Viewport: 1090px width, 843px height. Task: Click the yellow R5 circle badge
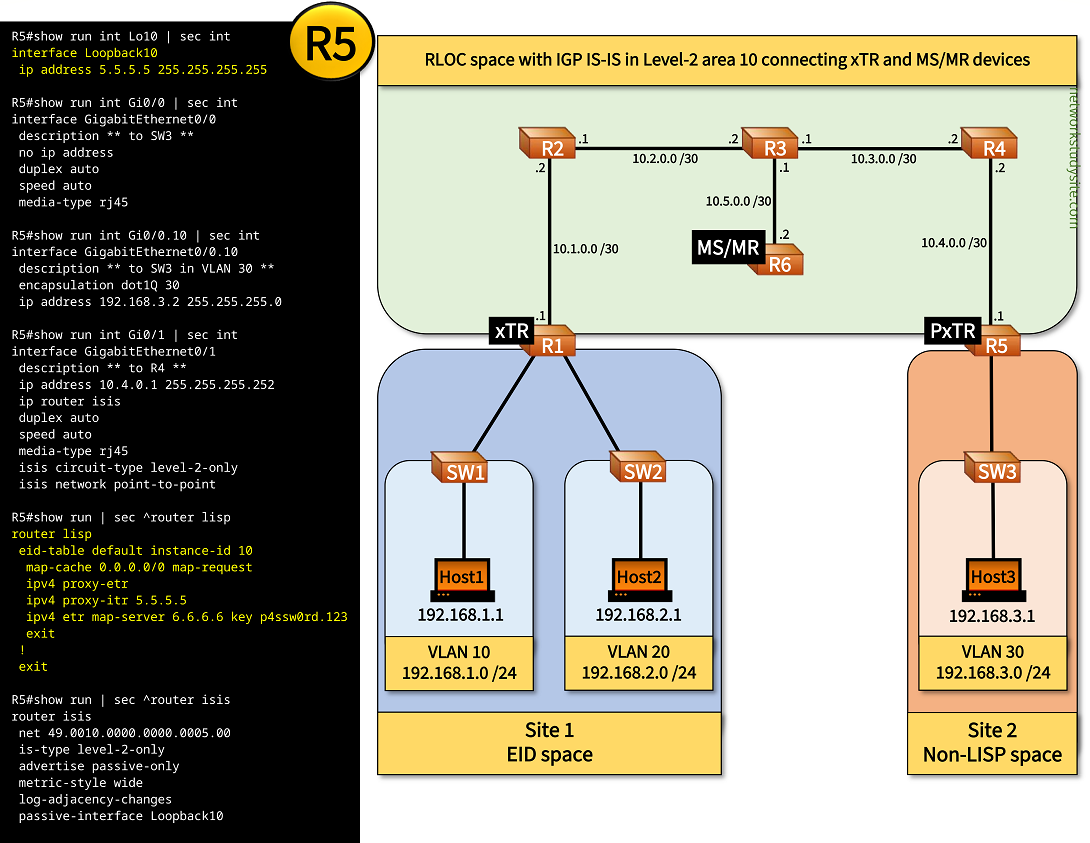(331, 46)
